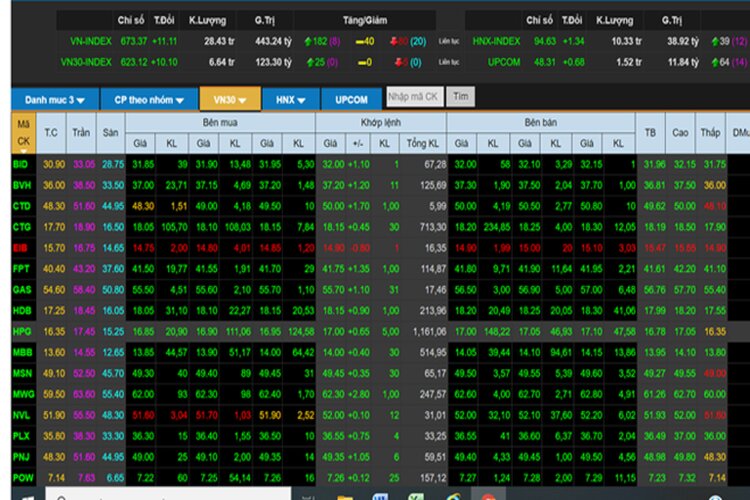This screenshot has height=500, width=750.
Task: Open File Explorer from the taskbar
Action: point(344,497)
